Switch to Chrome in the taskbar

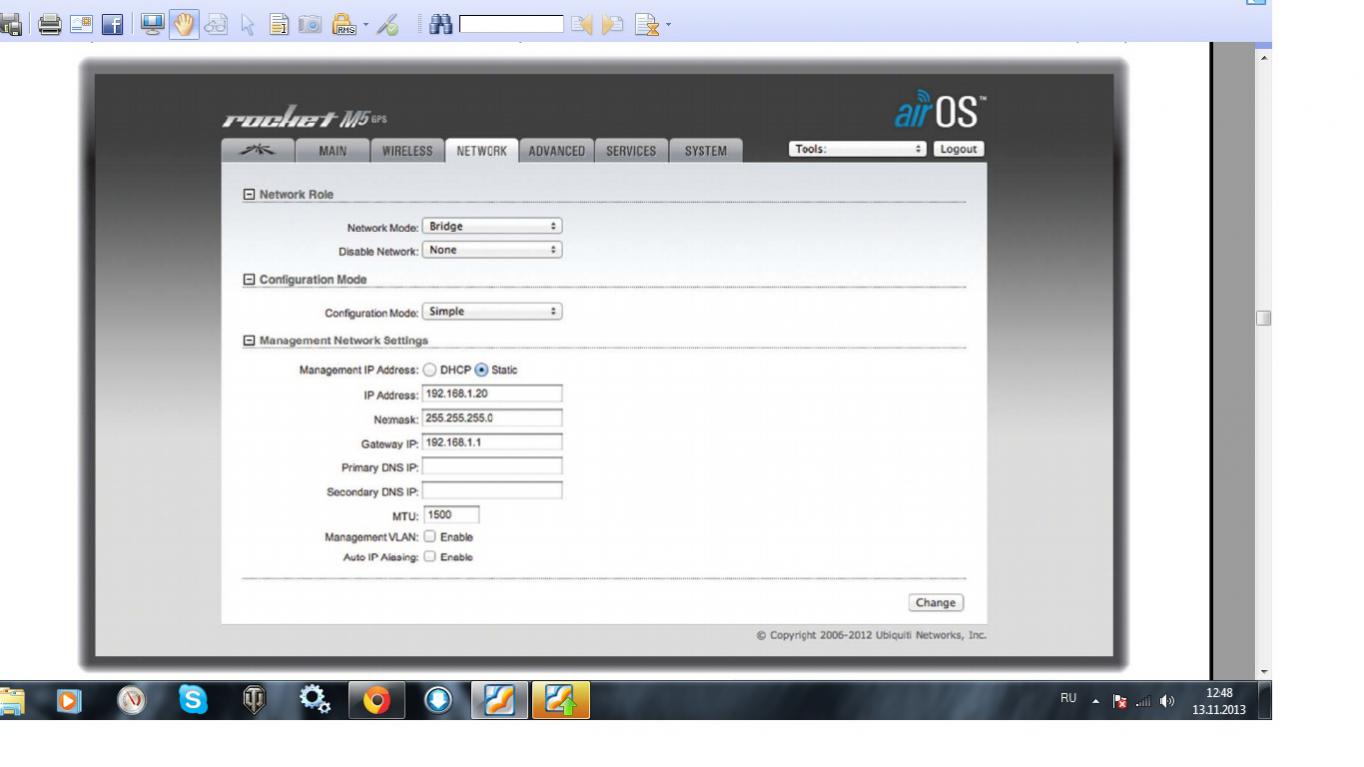(376, 702)
